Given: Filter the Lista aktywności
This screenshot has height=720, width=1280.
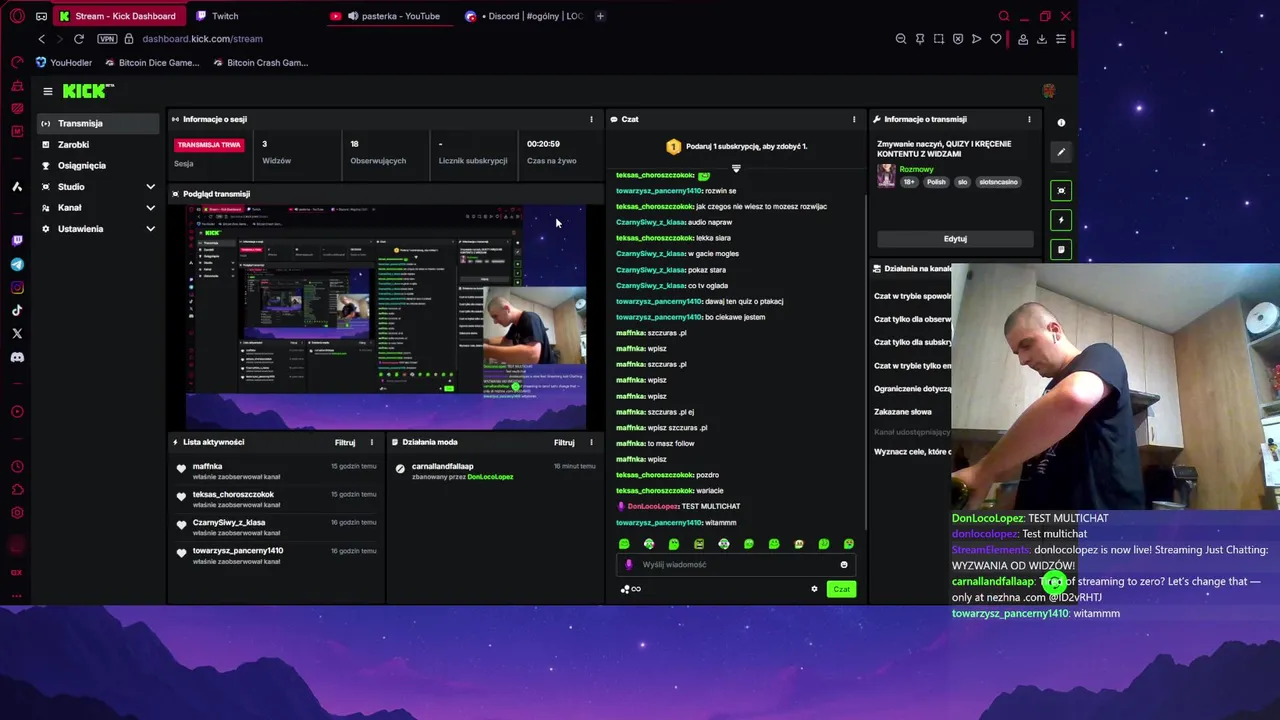Looking at the screenshot, I should (345, 442).
